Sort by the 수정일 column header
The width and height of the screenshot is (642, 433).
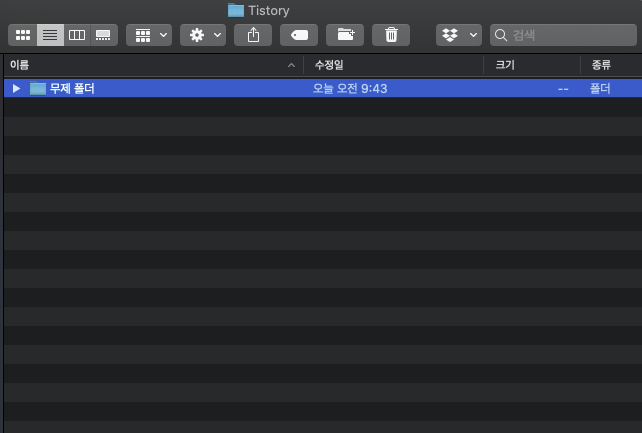393,65
